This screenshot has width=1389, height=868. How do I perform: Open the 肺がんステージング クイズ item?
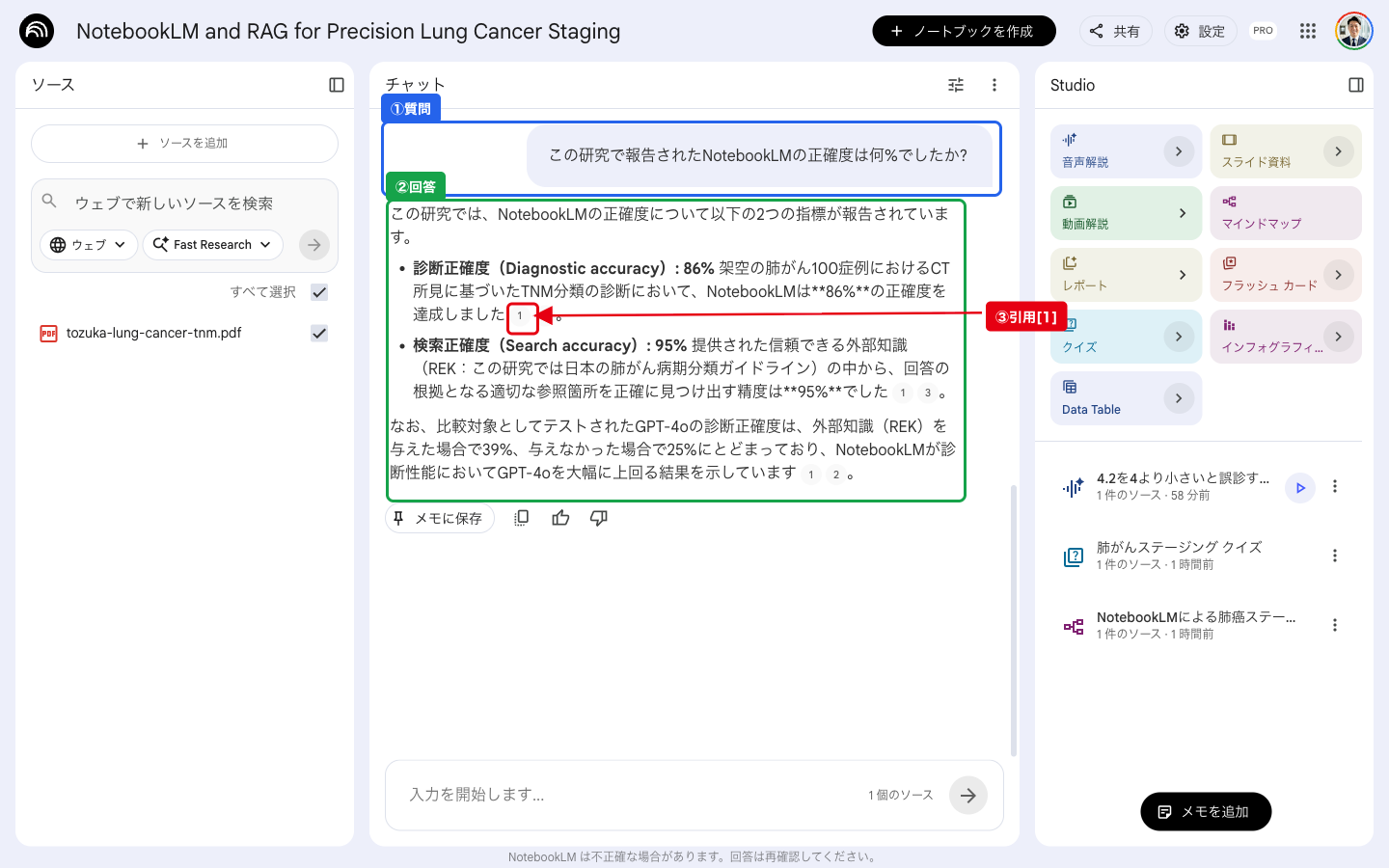point(1179,556)
